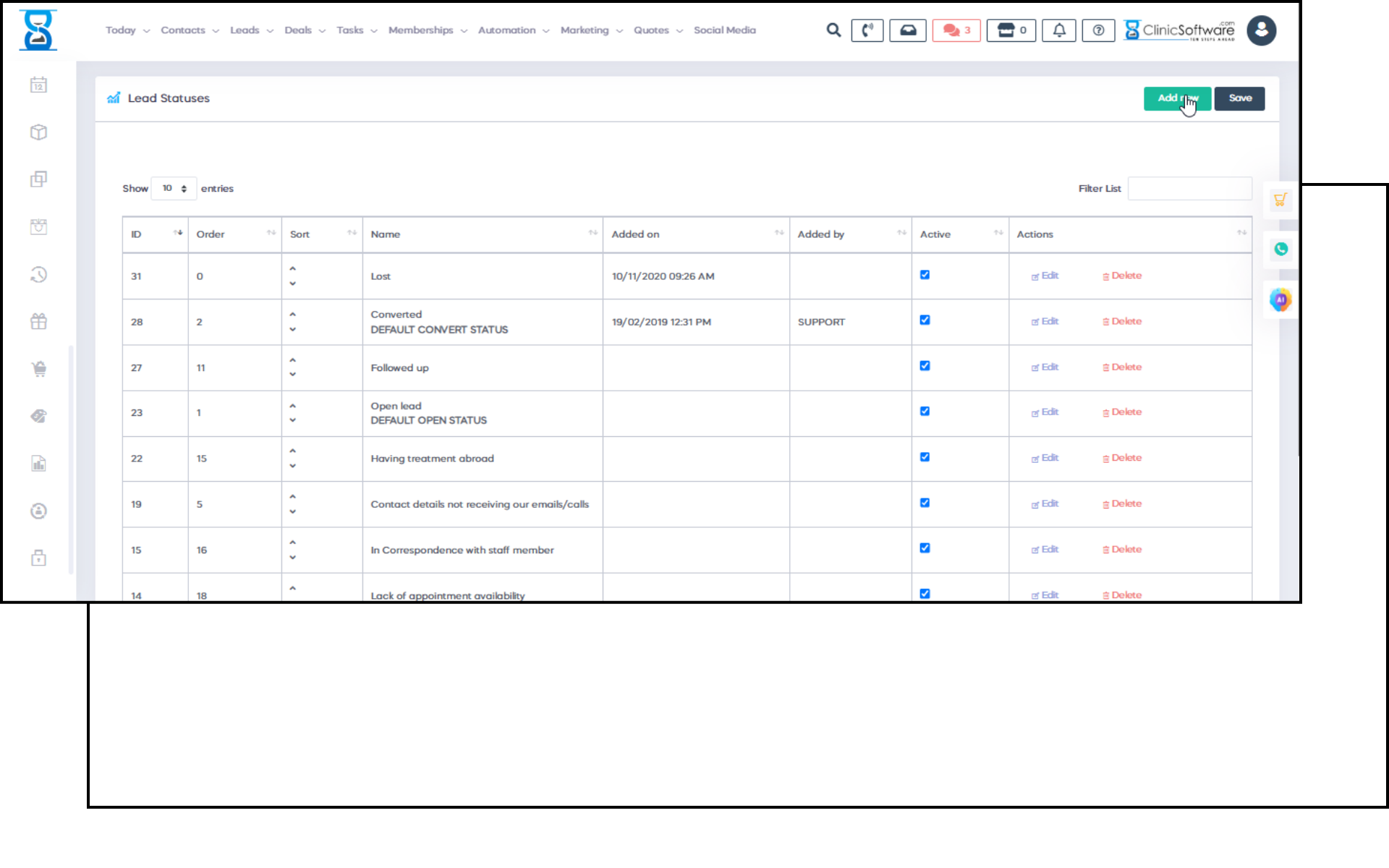This screenshot has width=1389, height=868.
Task: Click the Save button
Action: point(1239,98)
